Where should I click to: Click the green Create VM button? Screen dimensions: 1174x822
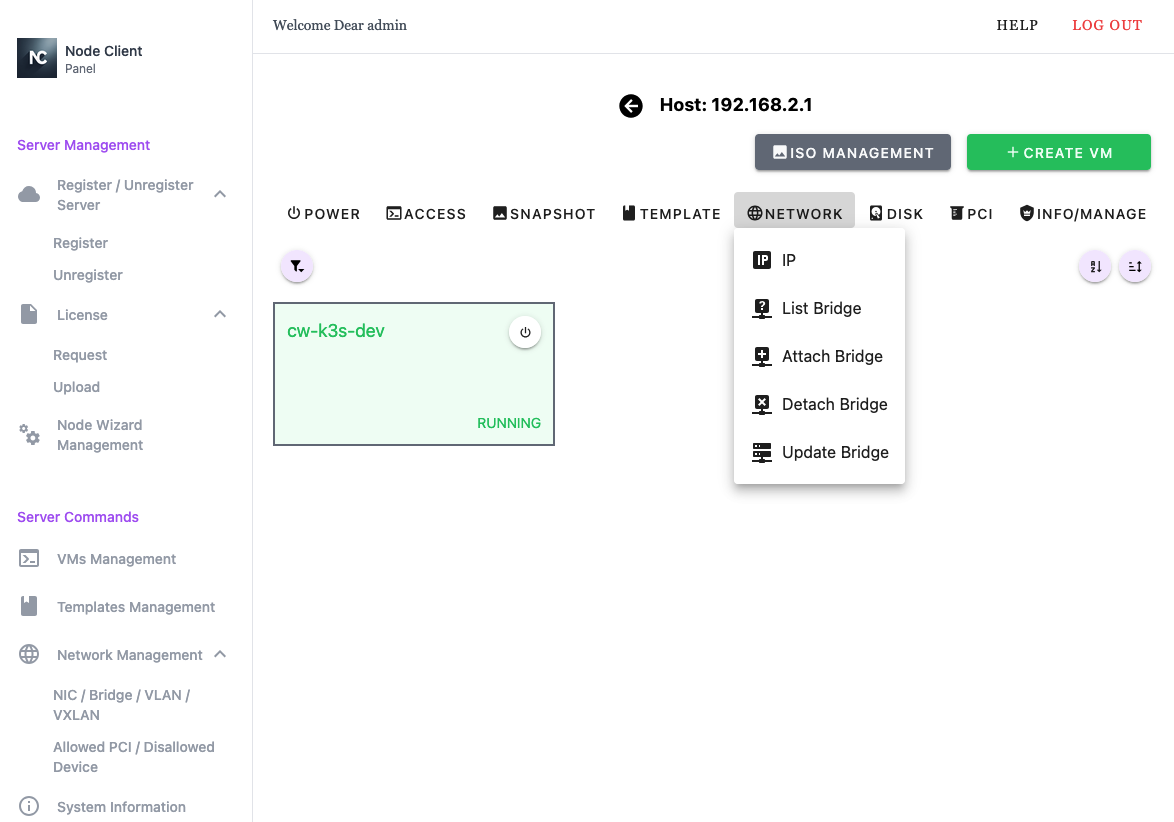(x=1058, y=153)
